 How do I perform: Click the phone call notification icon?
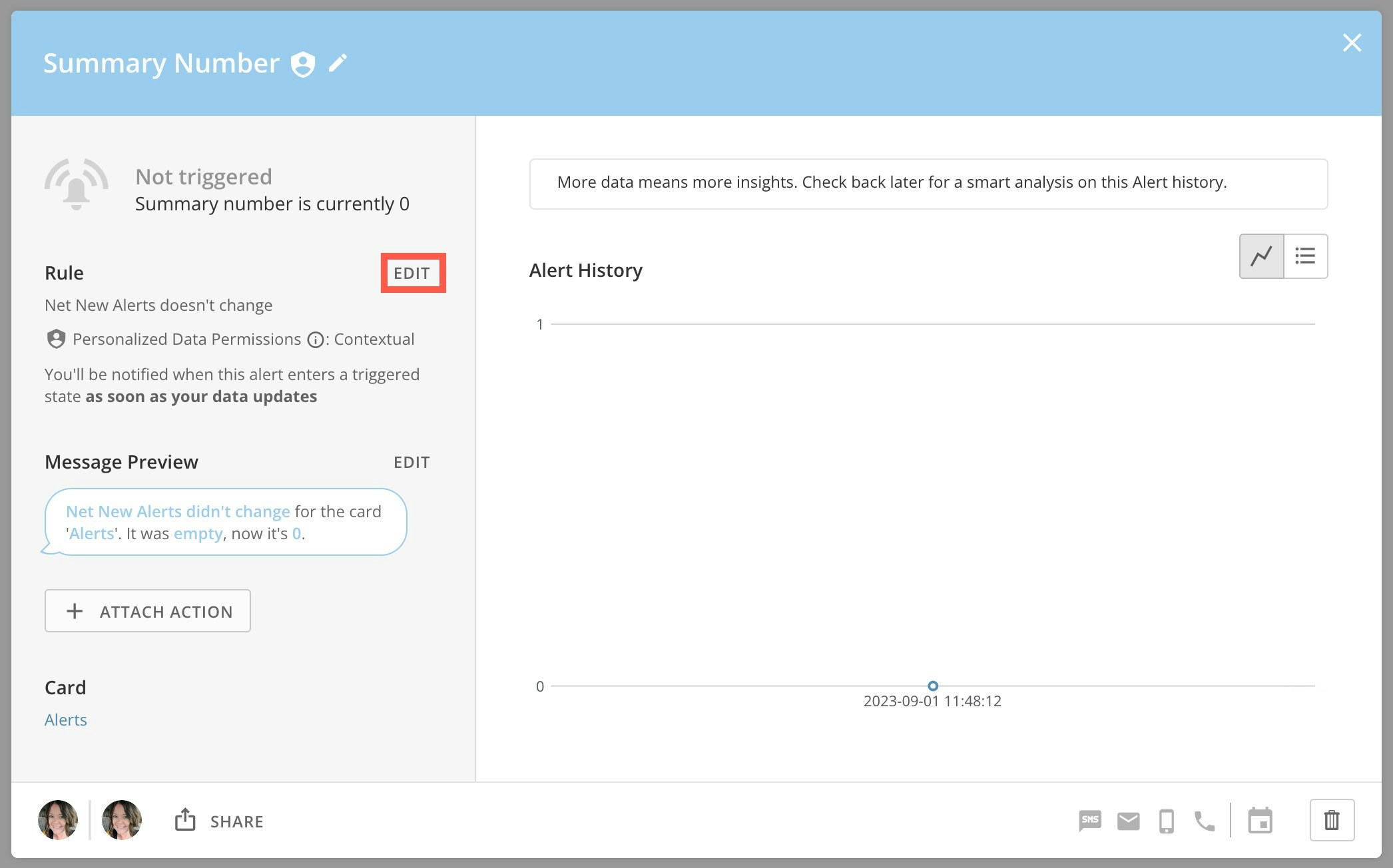pos(1204,821)
